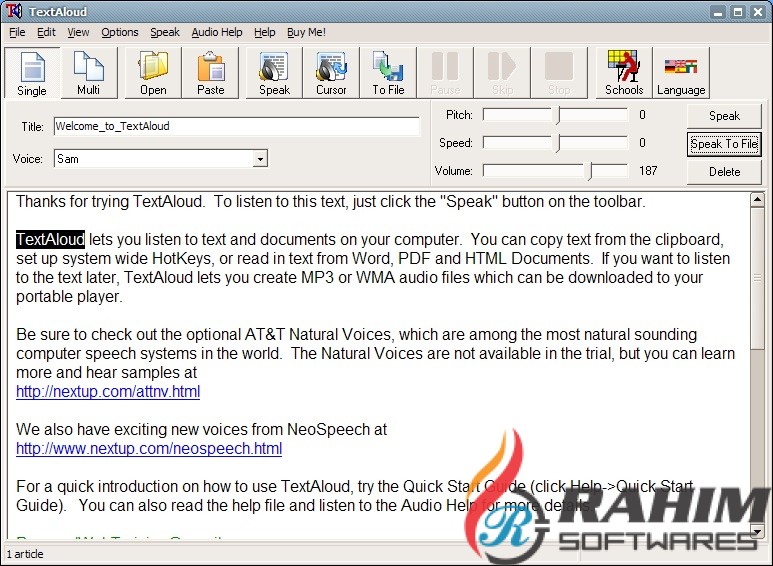The height and width of the screenshot is (566, 773).
Task: Click the Delete button
Action: point(724,172)
